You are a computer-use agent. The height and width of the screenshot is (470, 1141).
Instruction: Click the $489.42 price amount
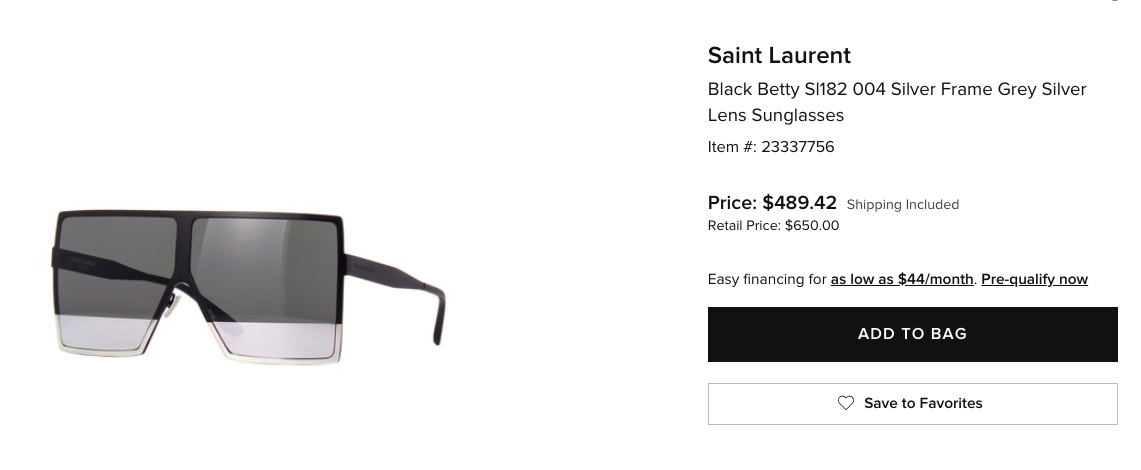point(799,203)
